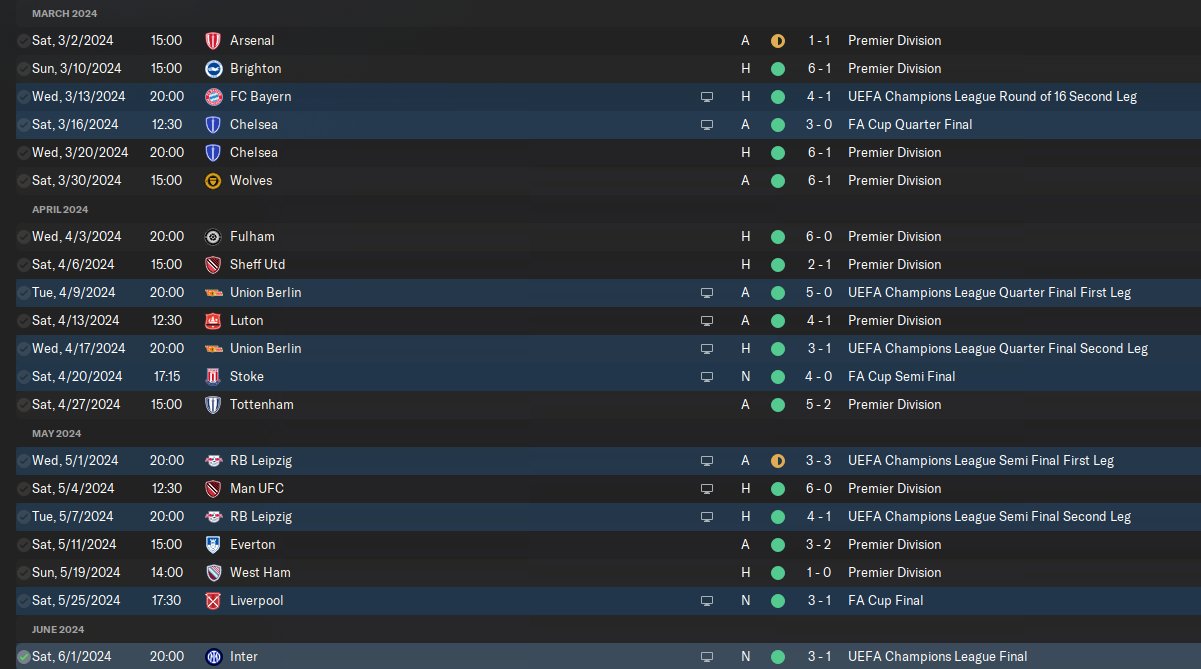Screen dimensions: 1201x669
Task: Click the Inter club crest
Action: click(212, 657)
